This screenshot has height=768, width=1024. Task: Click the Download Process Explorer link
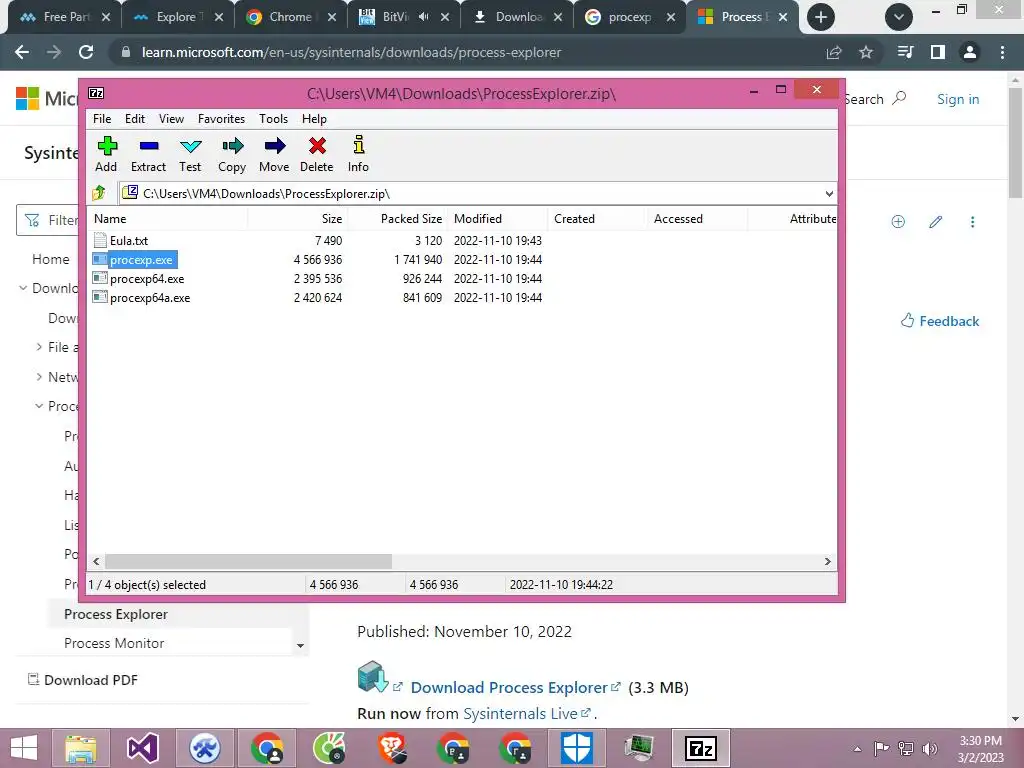coord(509,687)
